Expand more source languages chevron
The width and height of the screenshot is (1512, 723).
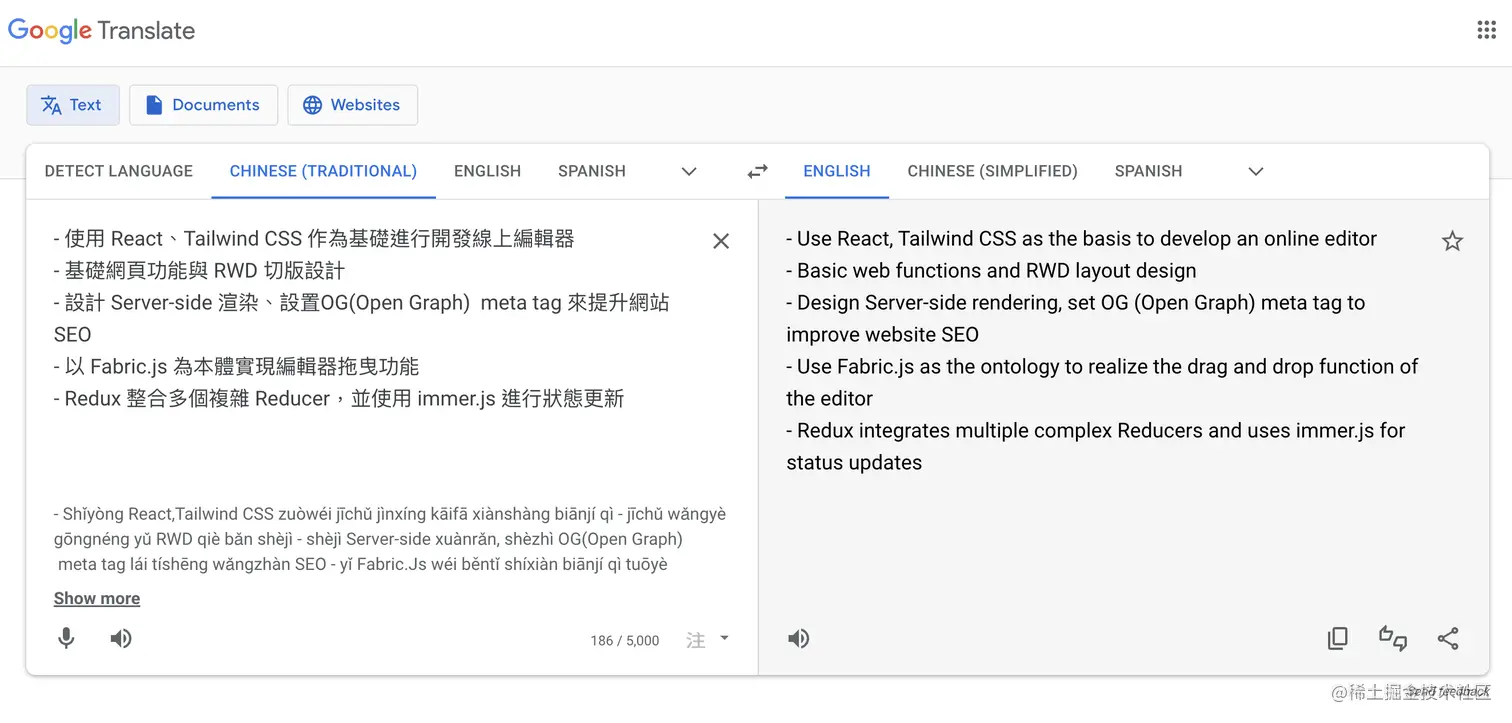[x=689, y=171]
